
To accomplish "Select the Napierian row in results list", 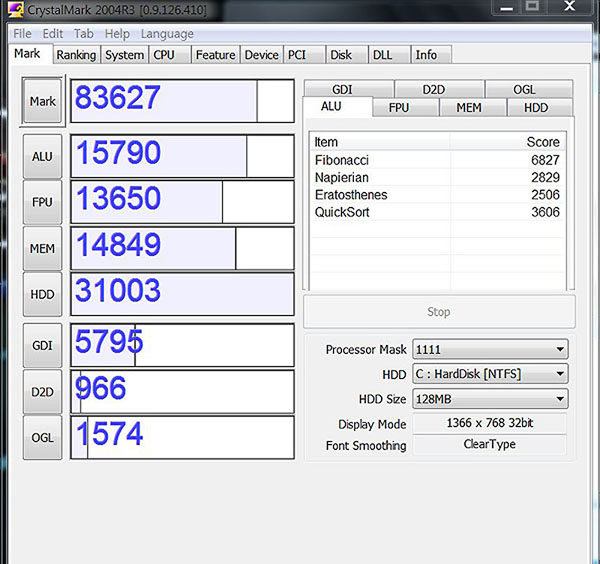I will point(437,178).
